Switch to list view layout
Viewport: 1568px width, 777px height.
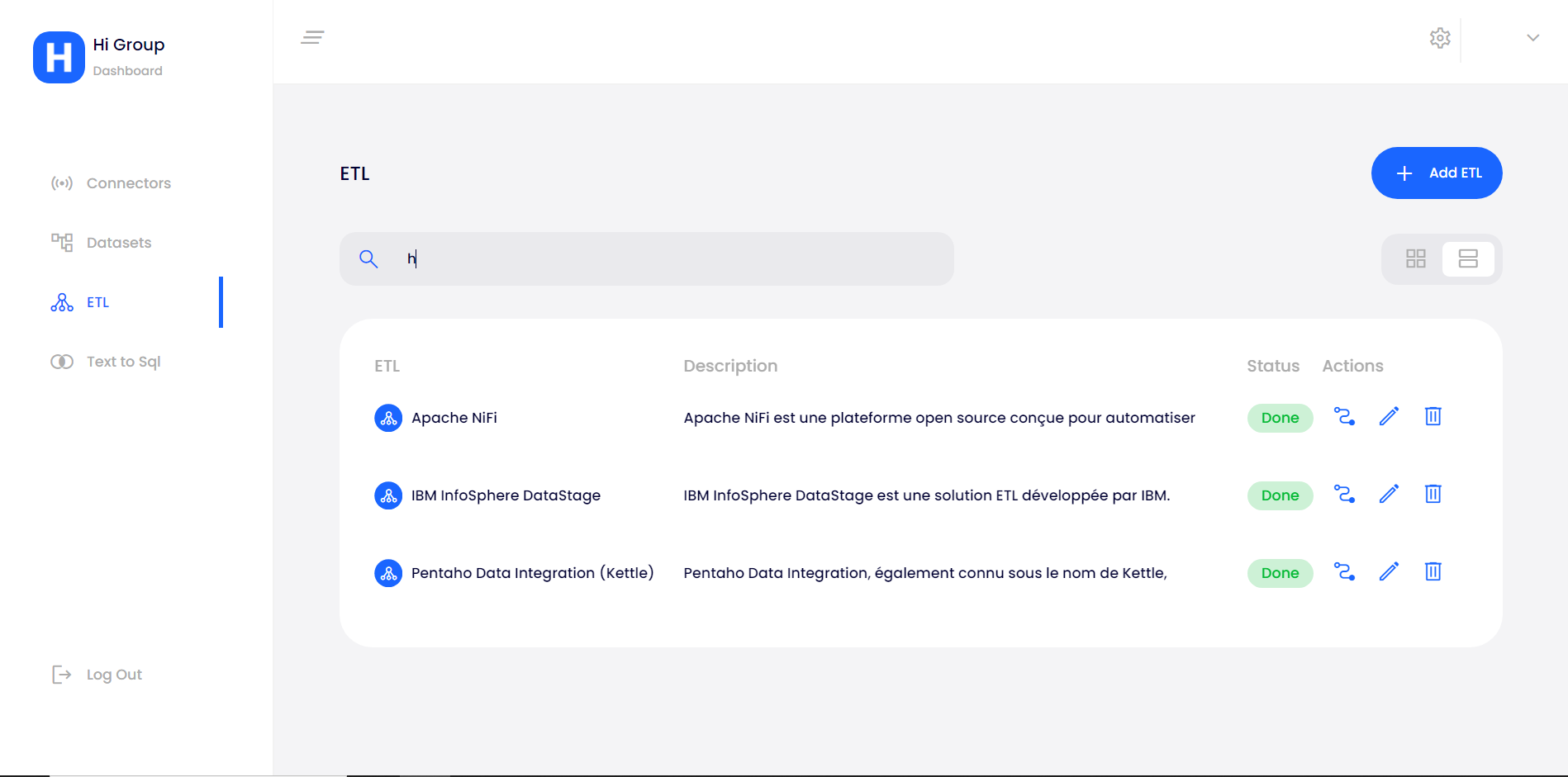coord(1468,259)
